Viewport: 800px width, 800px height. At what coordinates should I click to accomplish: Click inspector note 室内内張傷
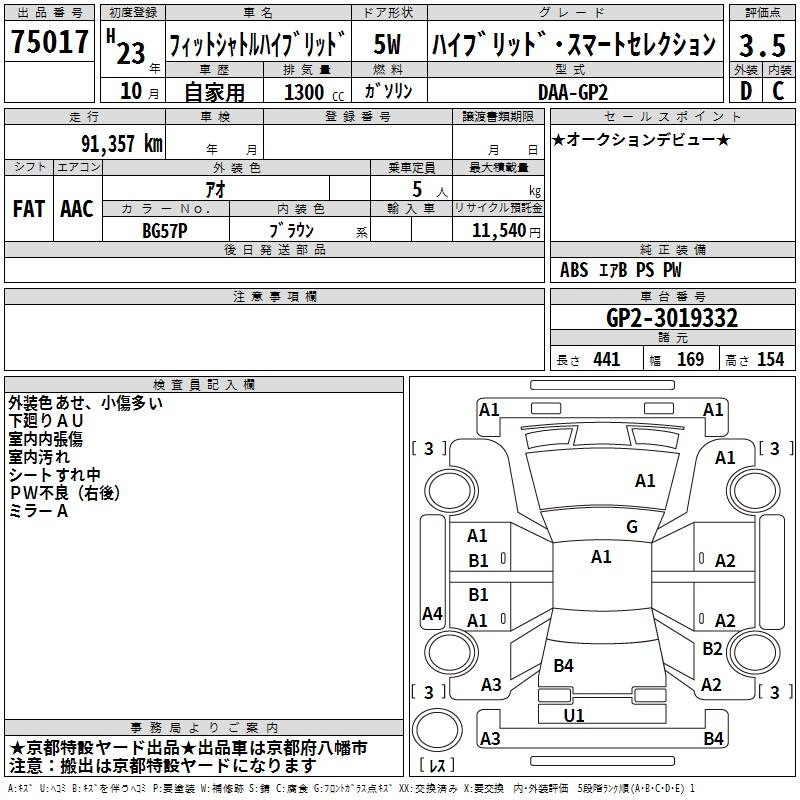coord(45,439)
